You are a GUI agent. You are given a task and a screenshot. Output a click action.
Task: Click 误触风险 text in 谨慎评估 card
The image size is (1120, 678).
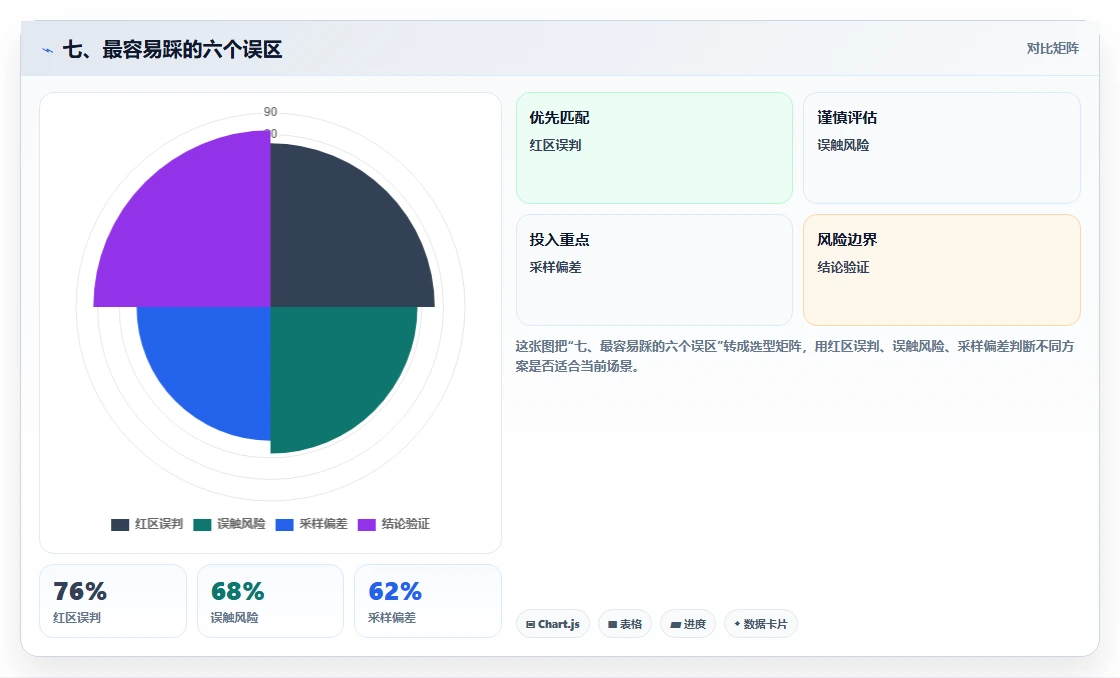point(843,145)
